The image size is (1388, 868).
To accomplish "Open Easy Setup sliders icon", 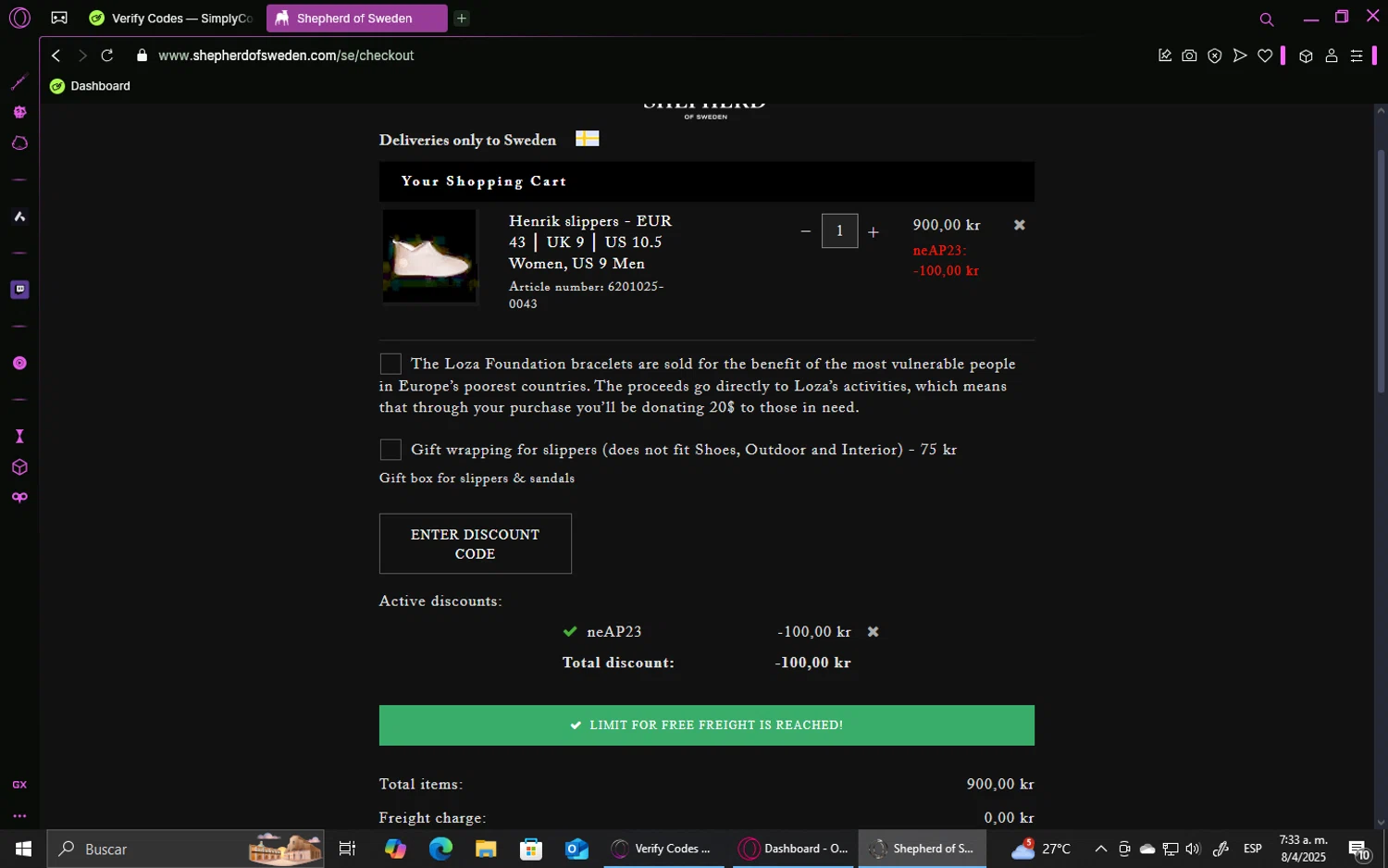I will 1357,56.
